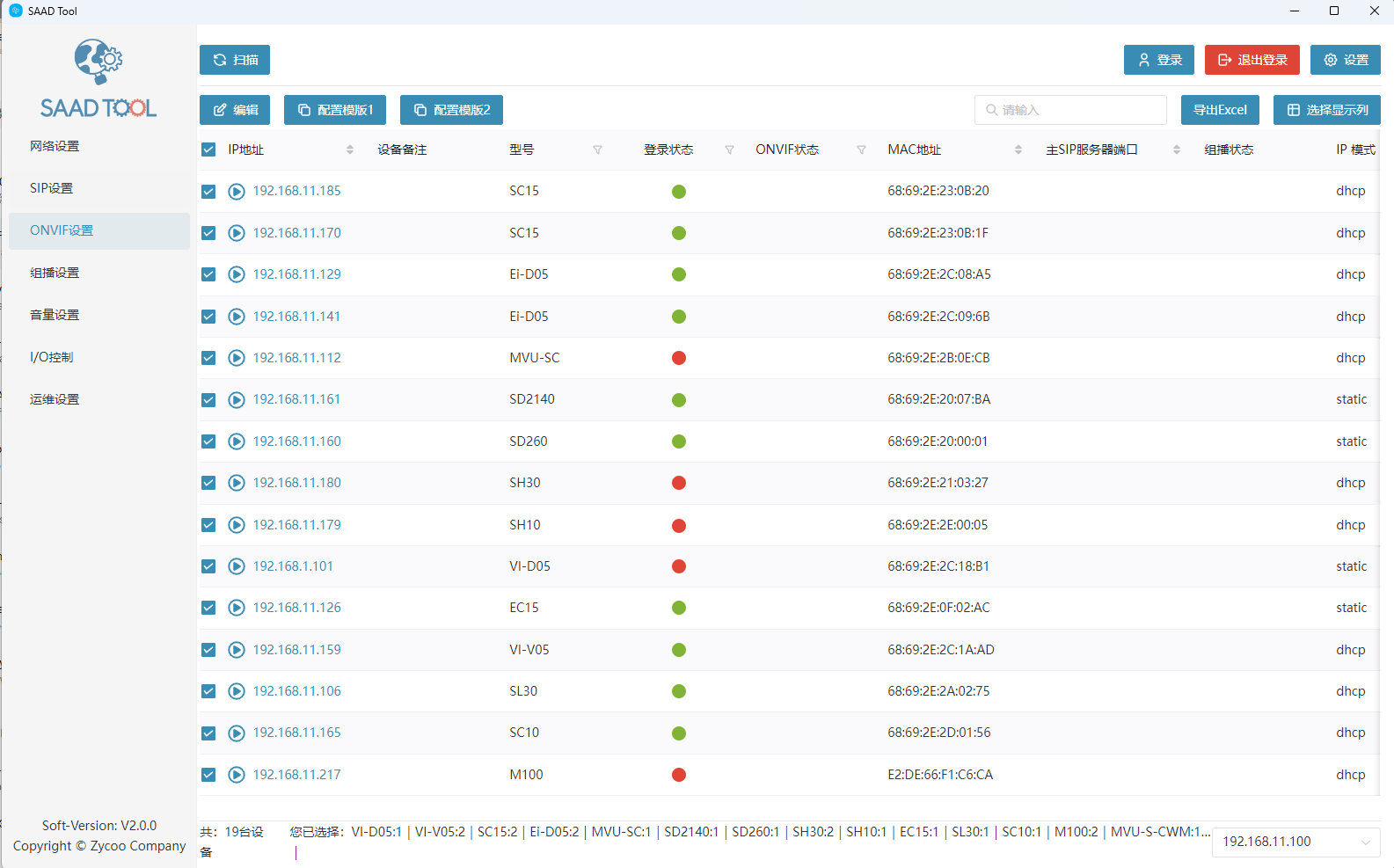Click the play icon next to 192.168.11.217
1394x868 pixels.
(237, 775)
